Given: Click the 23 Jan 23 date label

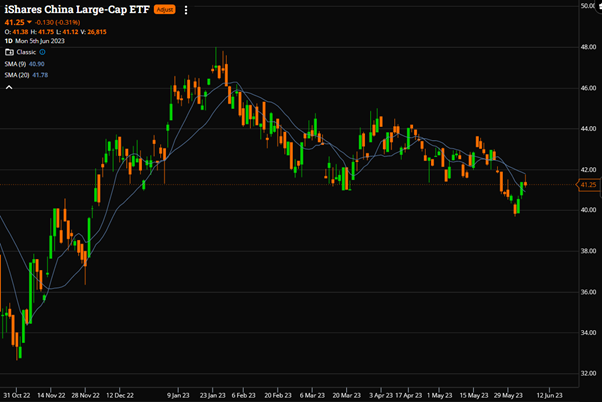Looking at the screenshot, I should click(213, 395).
